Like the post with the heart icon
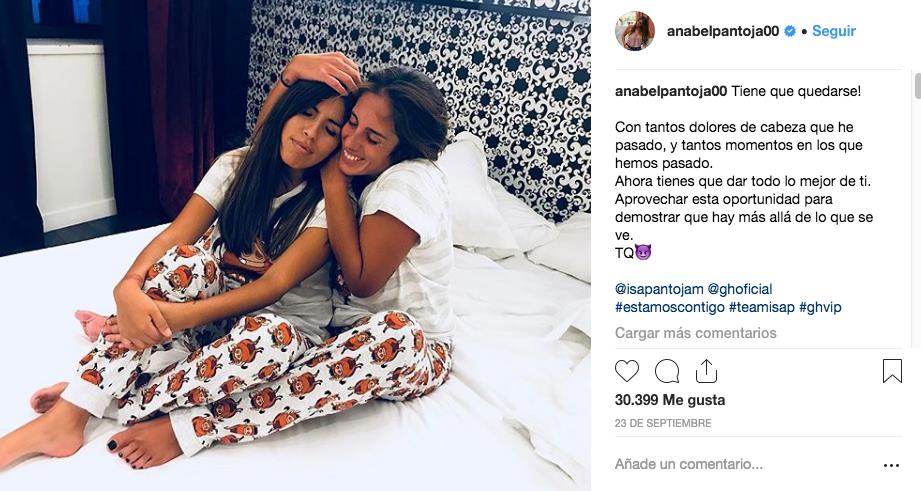 point(627,371)
